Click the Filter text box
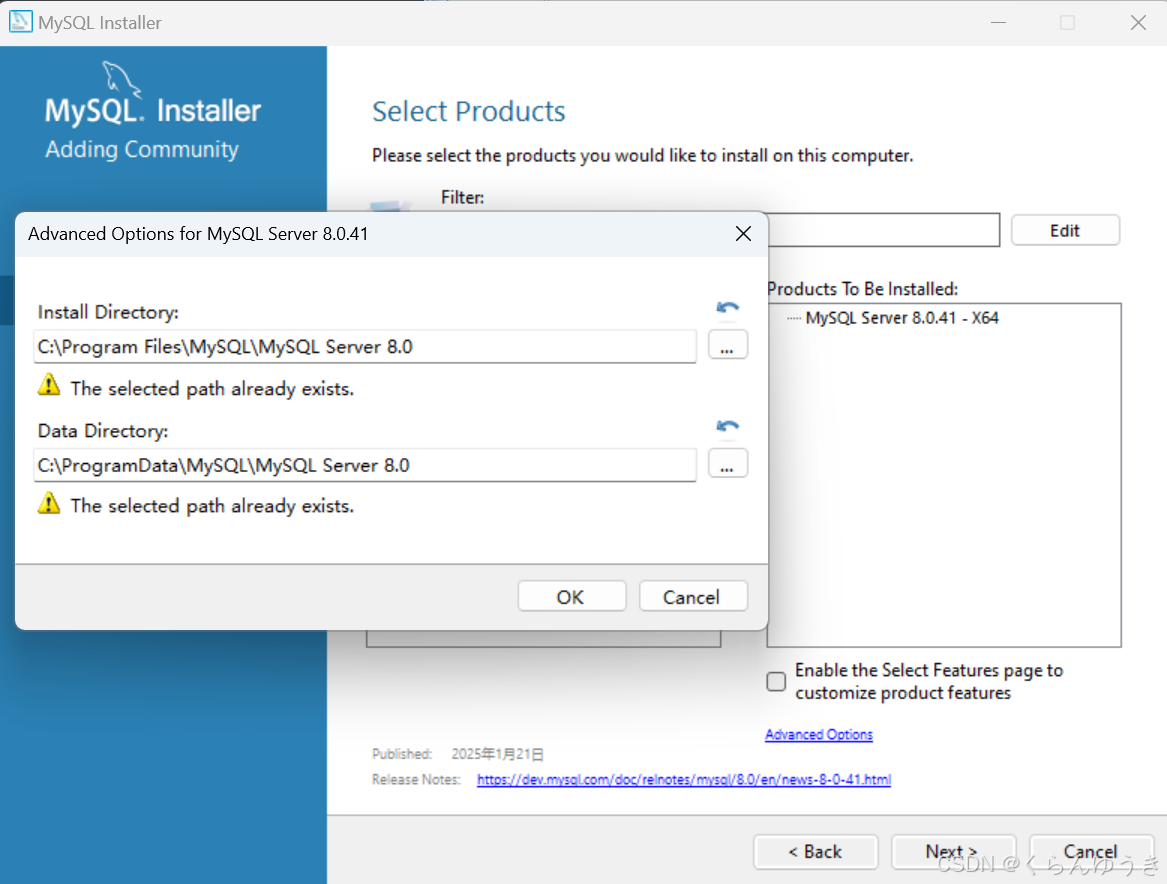Screen dimensions: 1167x884 [x=883, y=230]
